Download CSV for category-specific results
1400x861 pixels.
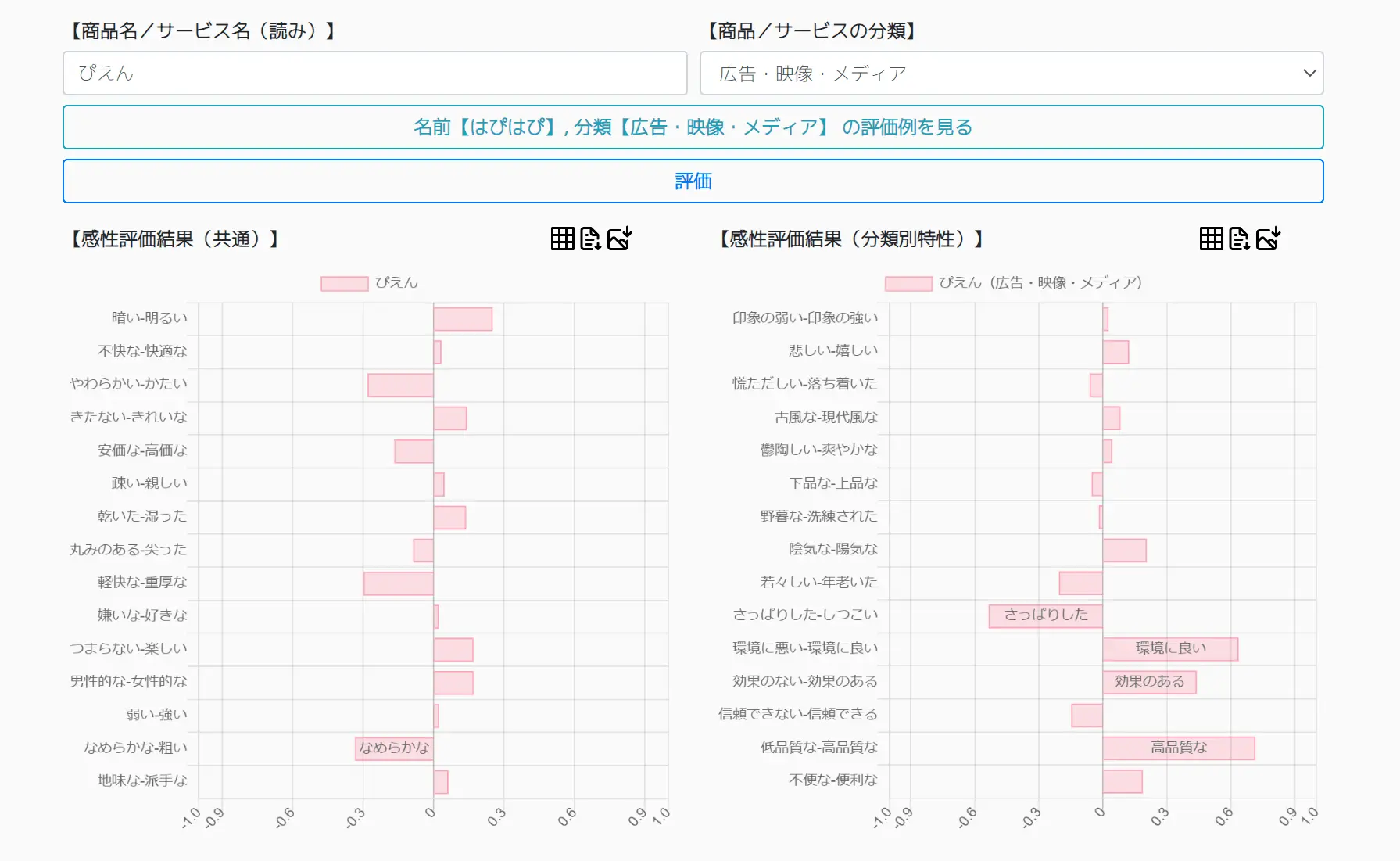point(1239,239)
